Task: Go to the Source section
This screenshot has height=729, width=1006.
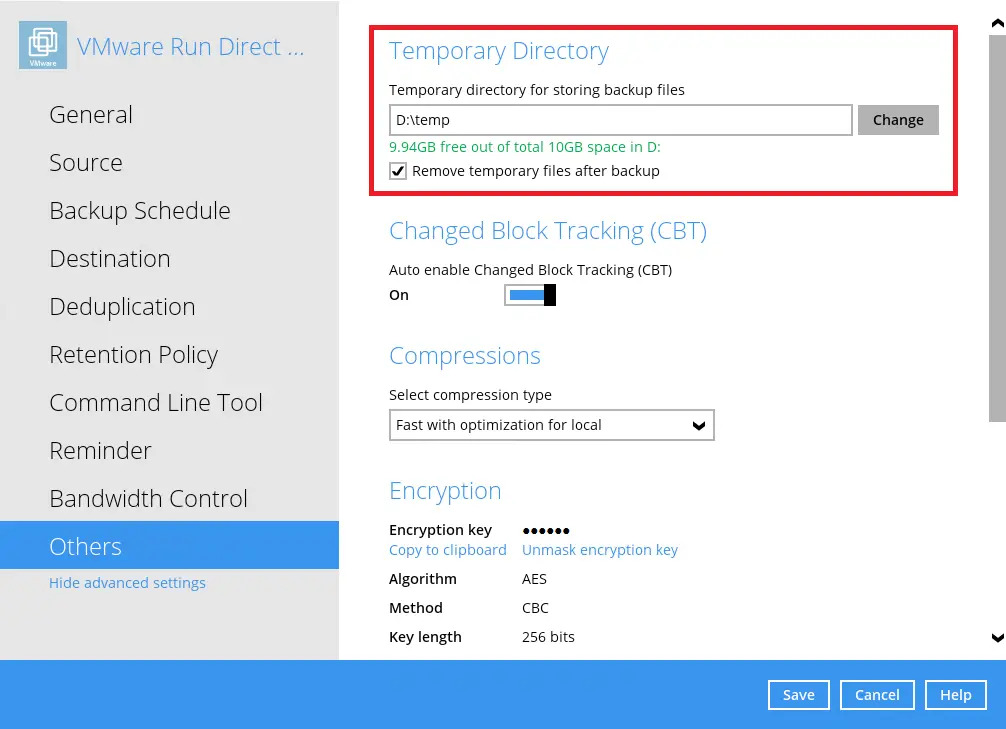Action: coord(86,163)
